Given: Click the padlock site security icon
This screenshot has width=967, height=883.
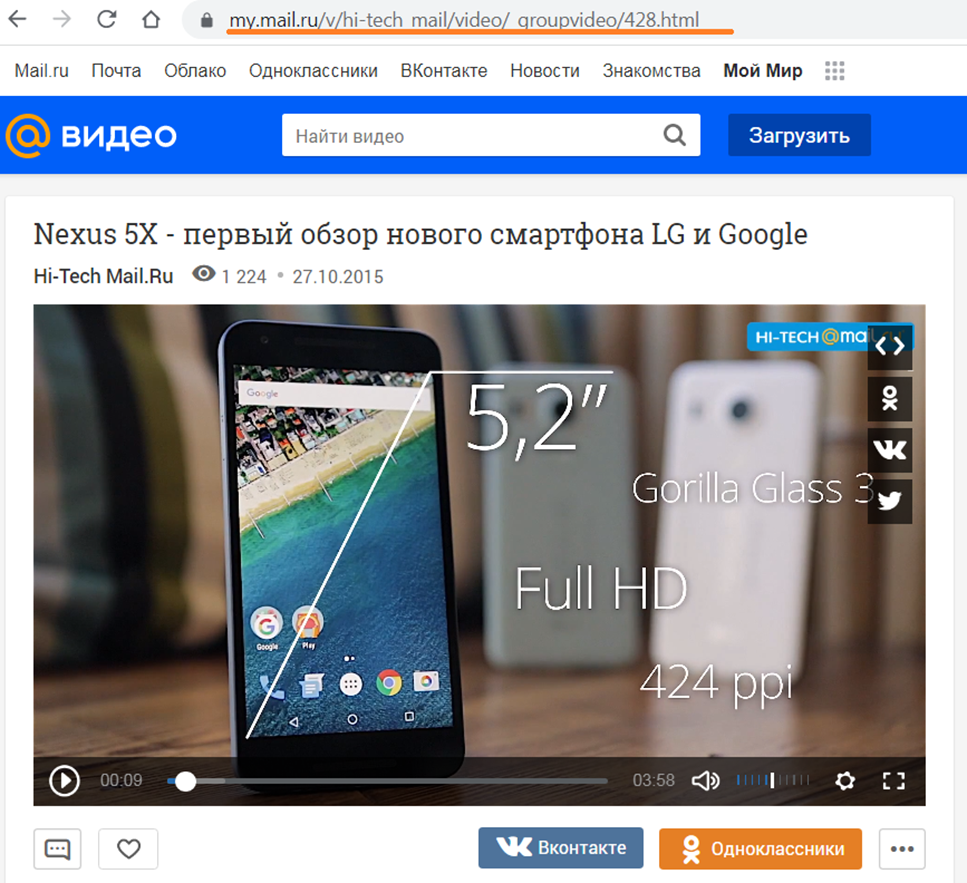Looking at the screenshot, I should (x=207, y=20).
